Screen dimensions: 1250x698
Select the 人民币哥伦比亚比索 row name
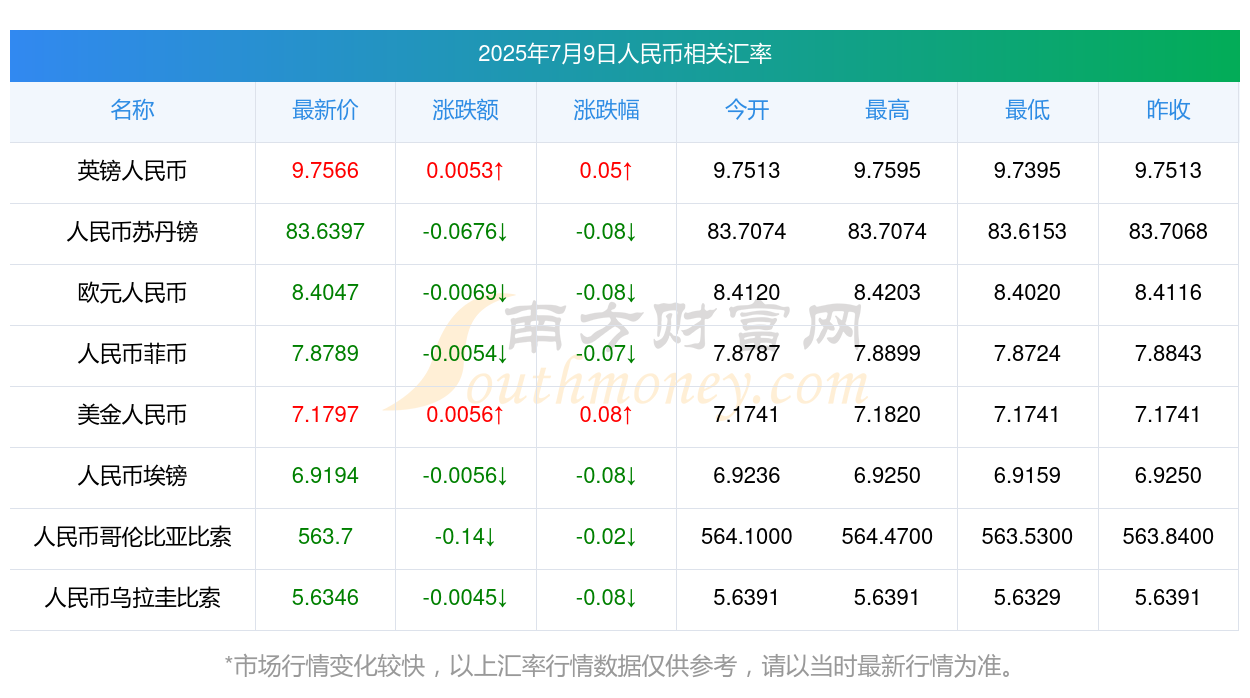coord(132,537)
